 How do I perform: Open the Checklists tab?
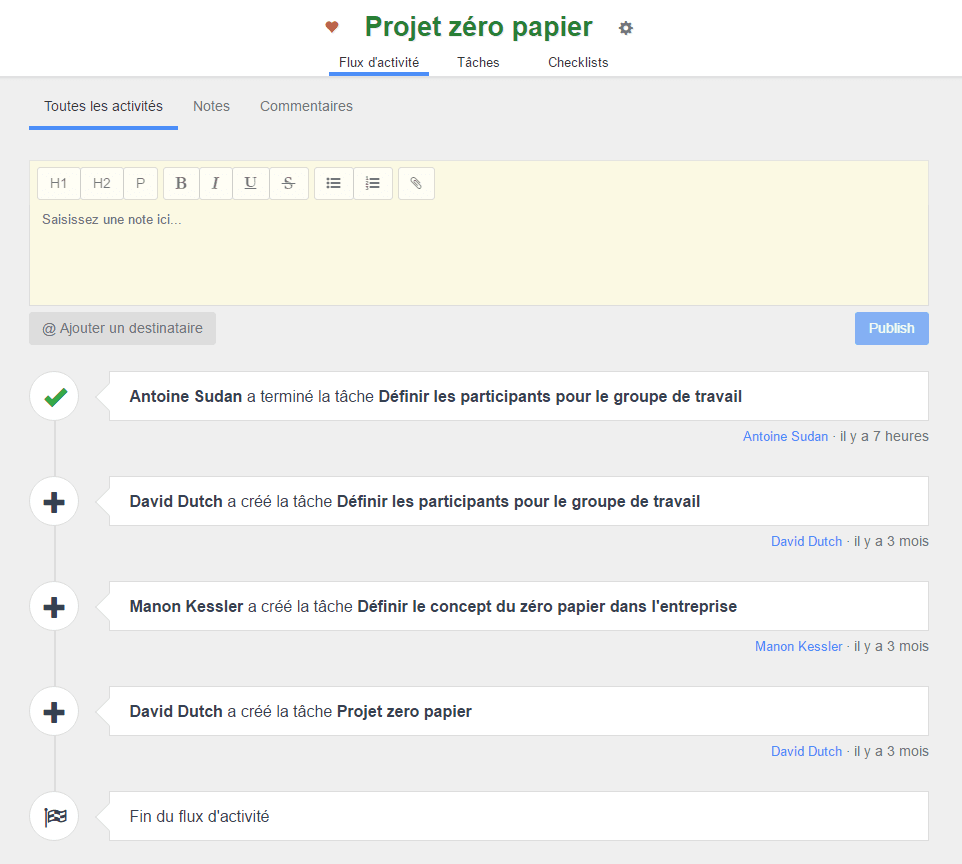pos(578,63)
